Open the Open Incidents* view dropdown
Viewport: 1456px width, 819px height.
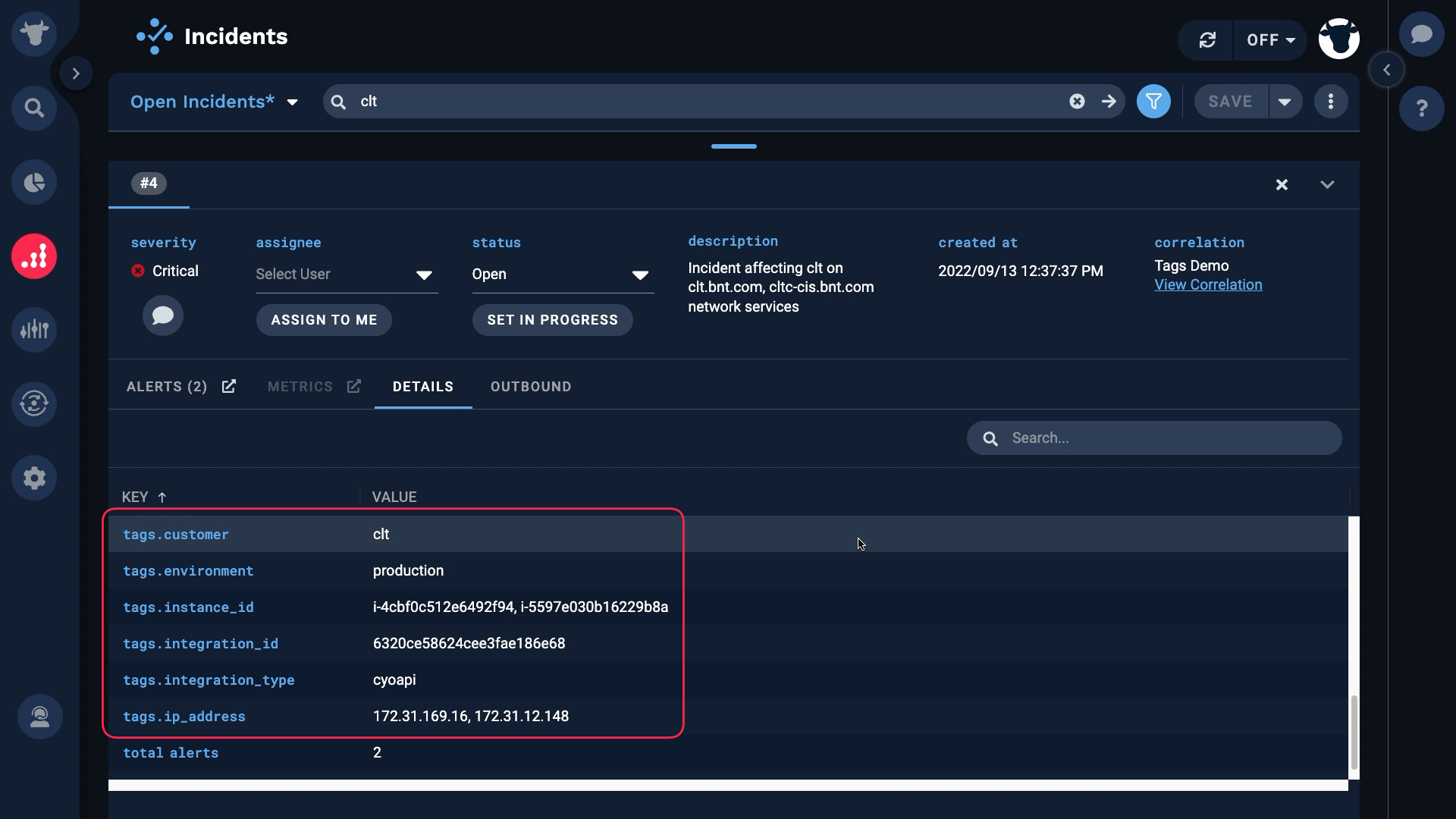(214, 102)
